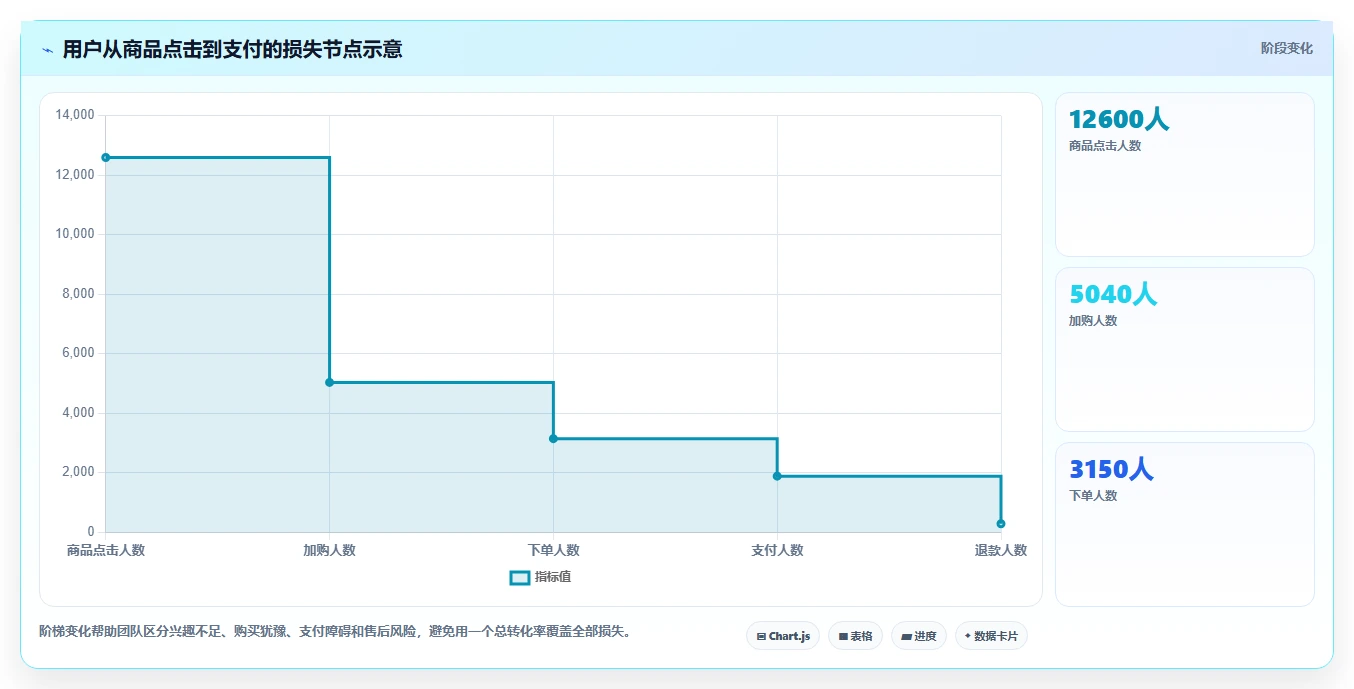
Task: Click the 指标值 legend label
Action: (x=553, y=578)
